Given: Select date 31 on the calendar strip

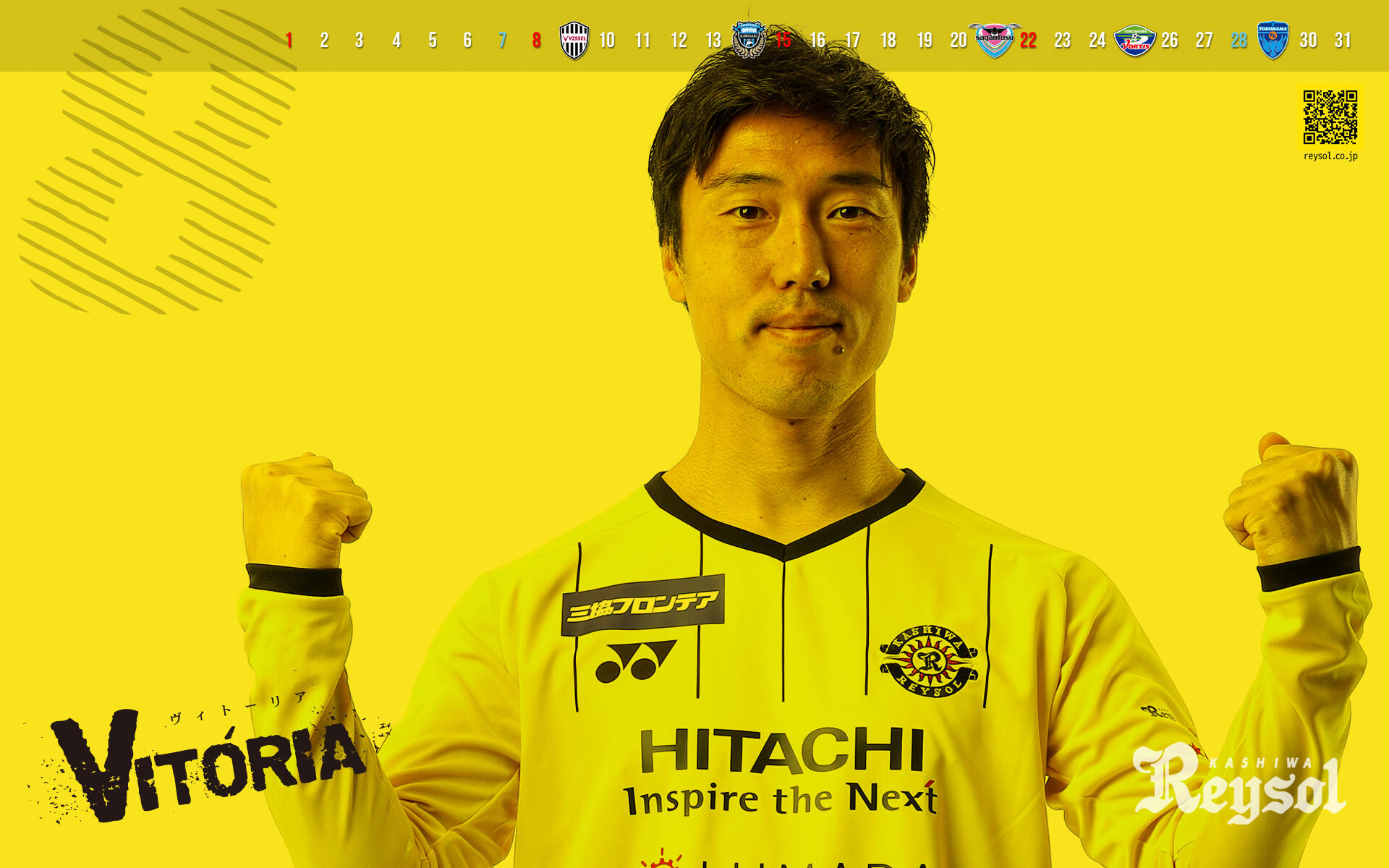Looking at the screenshot, I should tap(1343, 41).
